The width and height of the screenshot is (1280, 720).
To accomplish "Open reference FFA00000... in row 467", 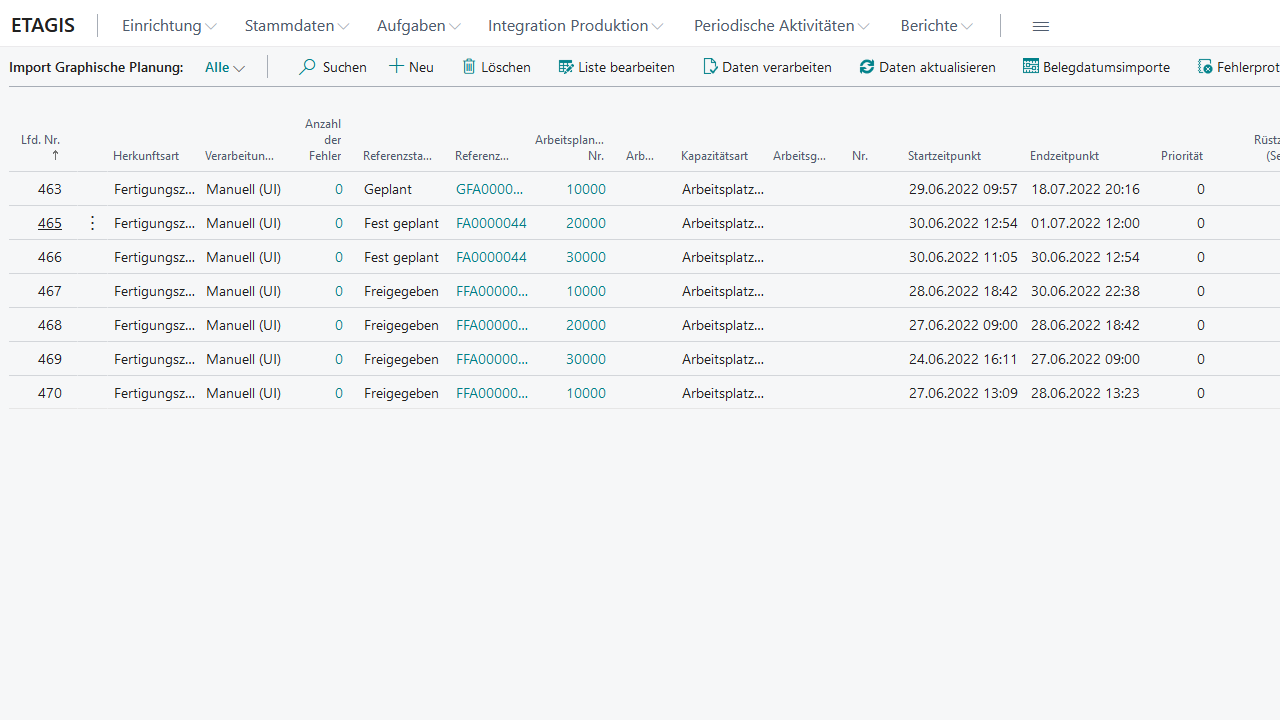I will [492, 291].
